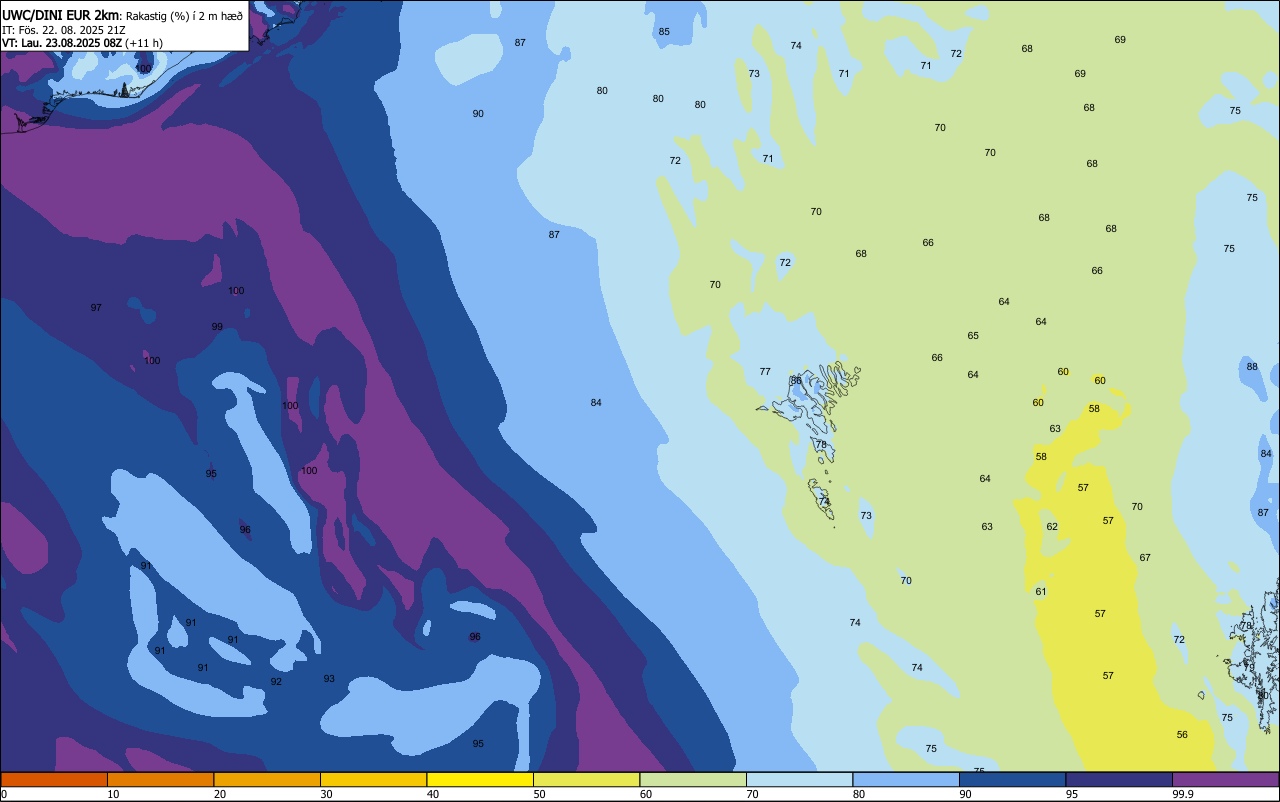Viewport: 1280px width, 802px height.
Task: Select the humidity value 65 on the map
Action: coord(973,336)
